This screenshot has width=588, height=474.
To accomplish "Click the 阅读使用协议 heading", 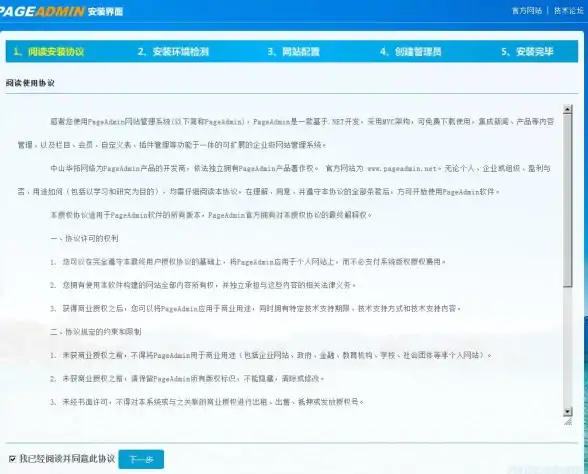I will 30,83.
